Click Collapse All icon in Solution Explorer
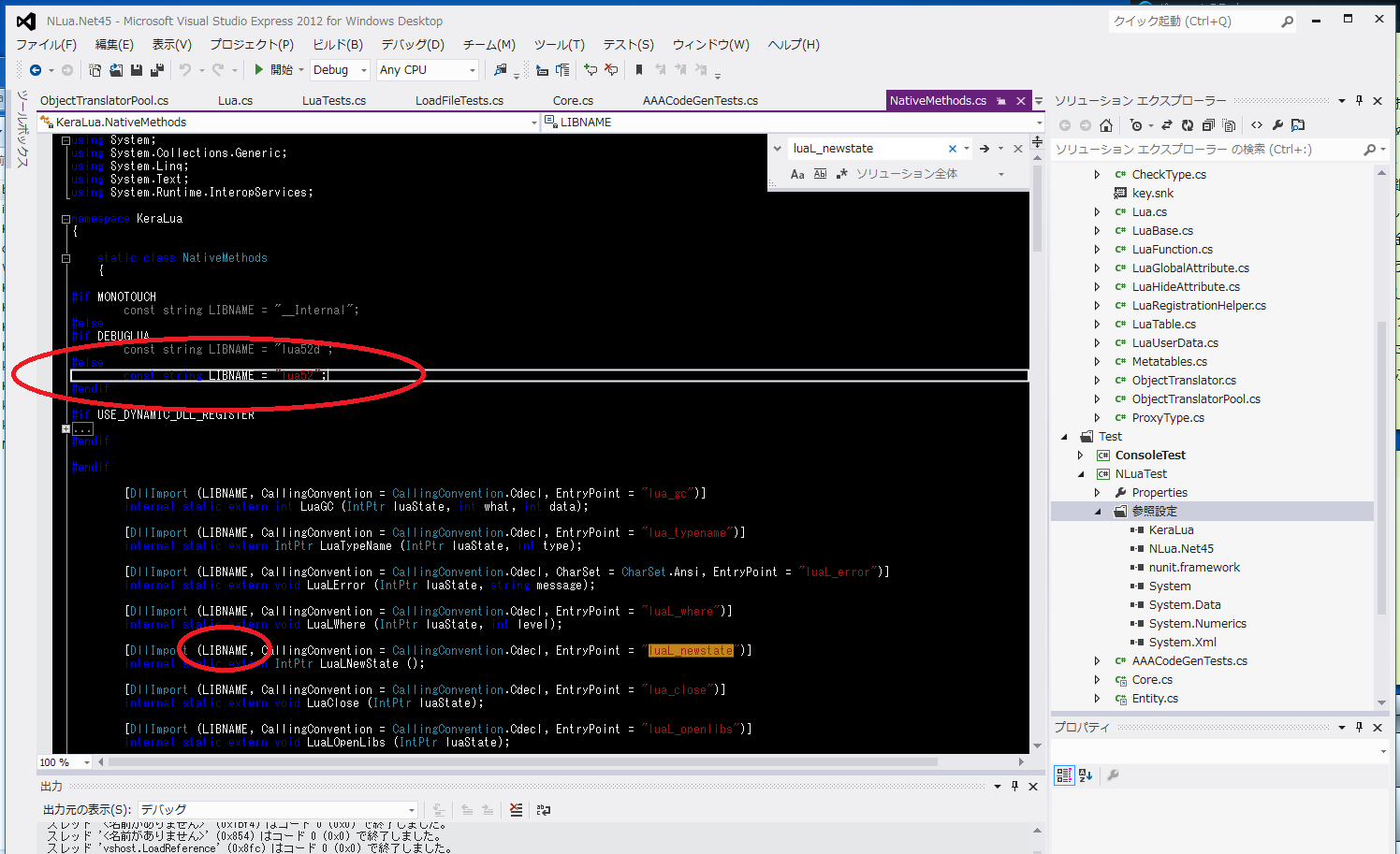This screenshot has width=1400, height=854. click(x=1208, y=125)
